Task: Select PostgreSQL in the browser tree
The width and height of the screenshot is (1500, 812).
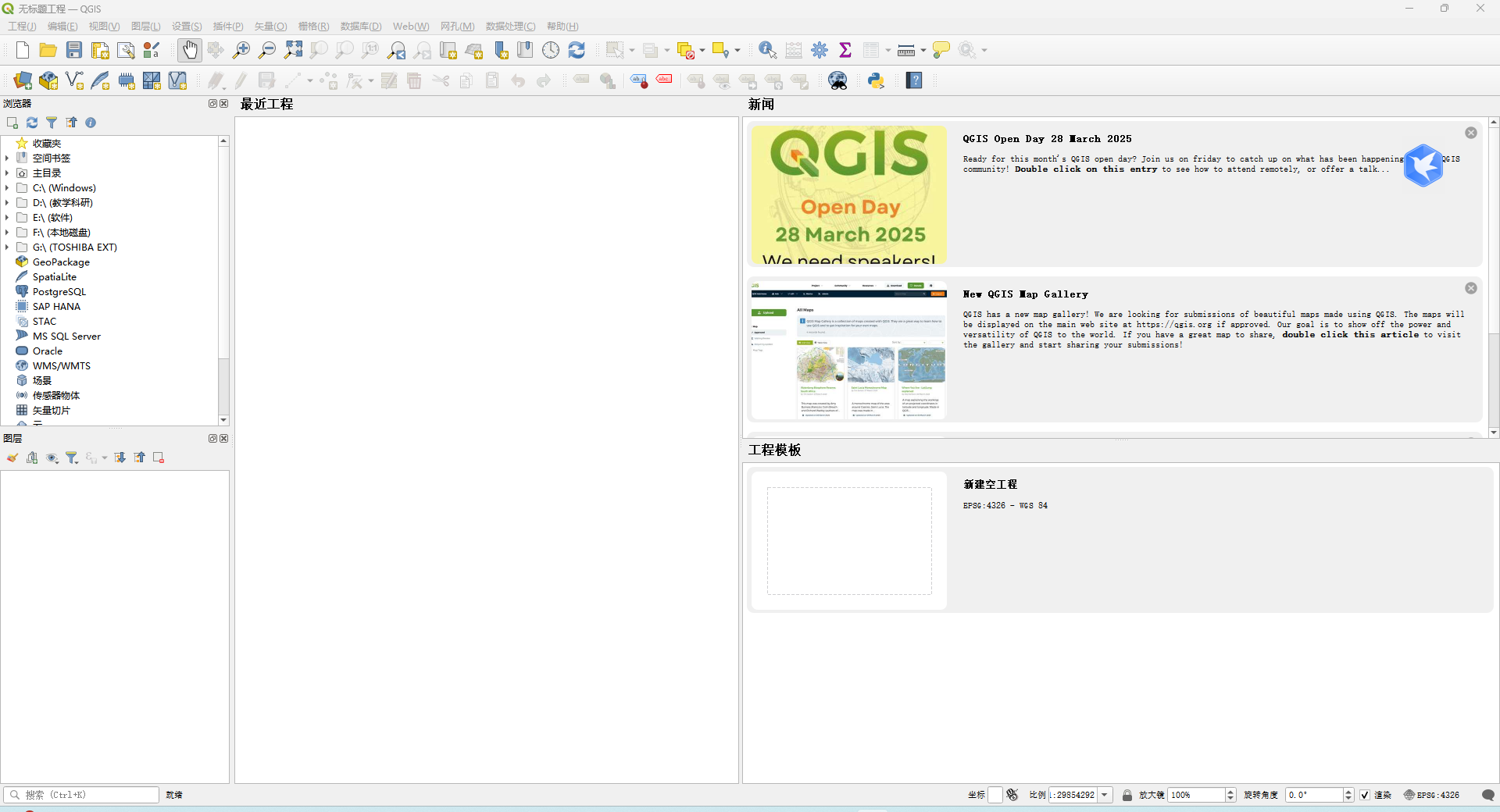Action: click(x=59, y=291)
